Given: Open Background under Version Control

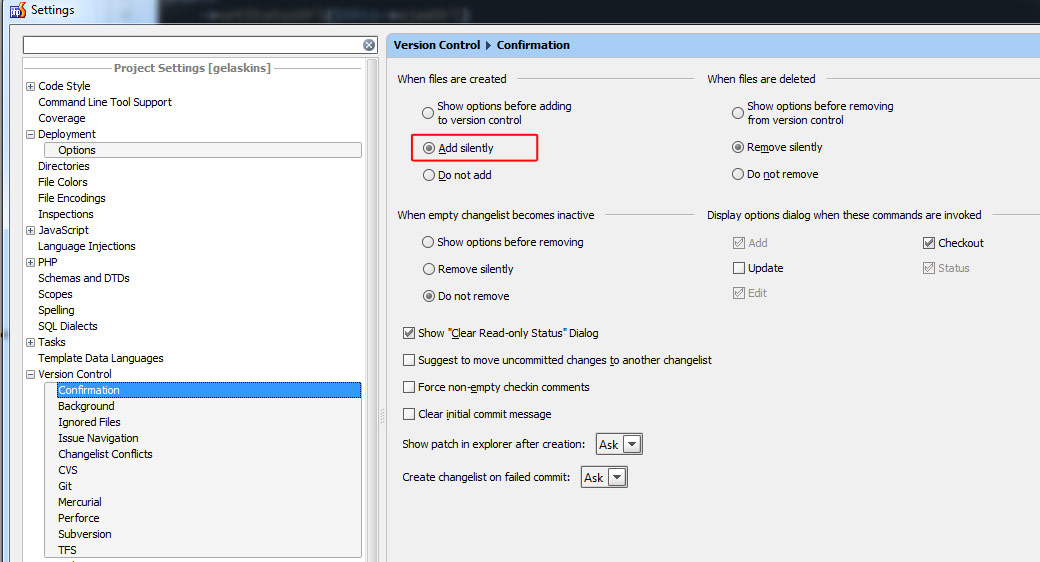Looking at the screenshot, I should pyautogui.click(x=86, y=406).
